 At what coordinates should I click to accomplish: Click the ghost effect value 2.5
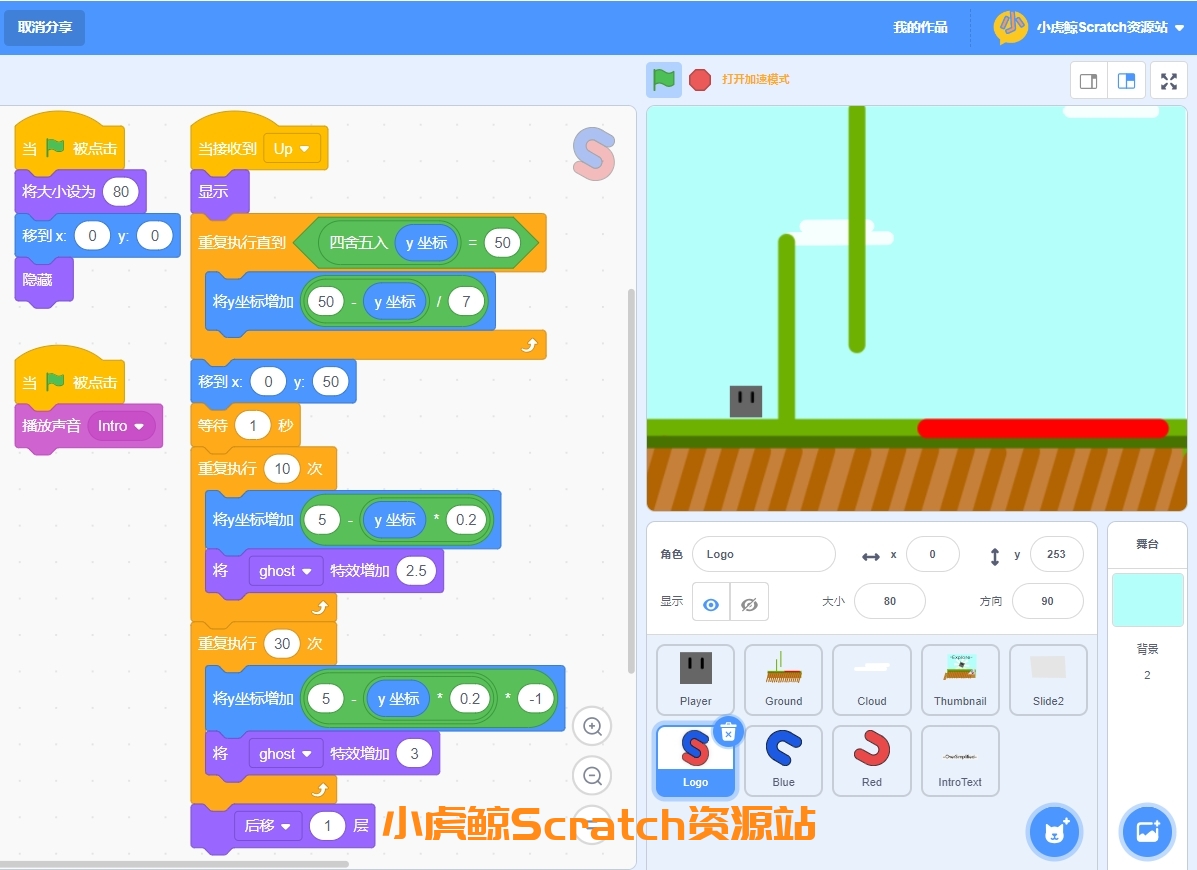coord(416,571)
